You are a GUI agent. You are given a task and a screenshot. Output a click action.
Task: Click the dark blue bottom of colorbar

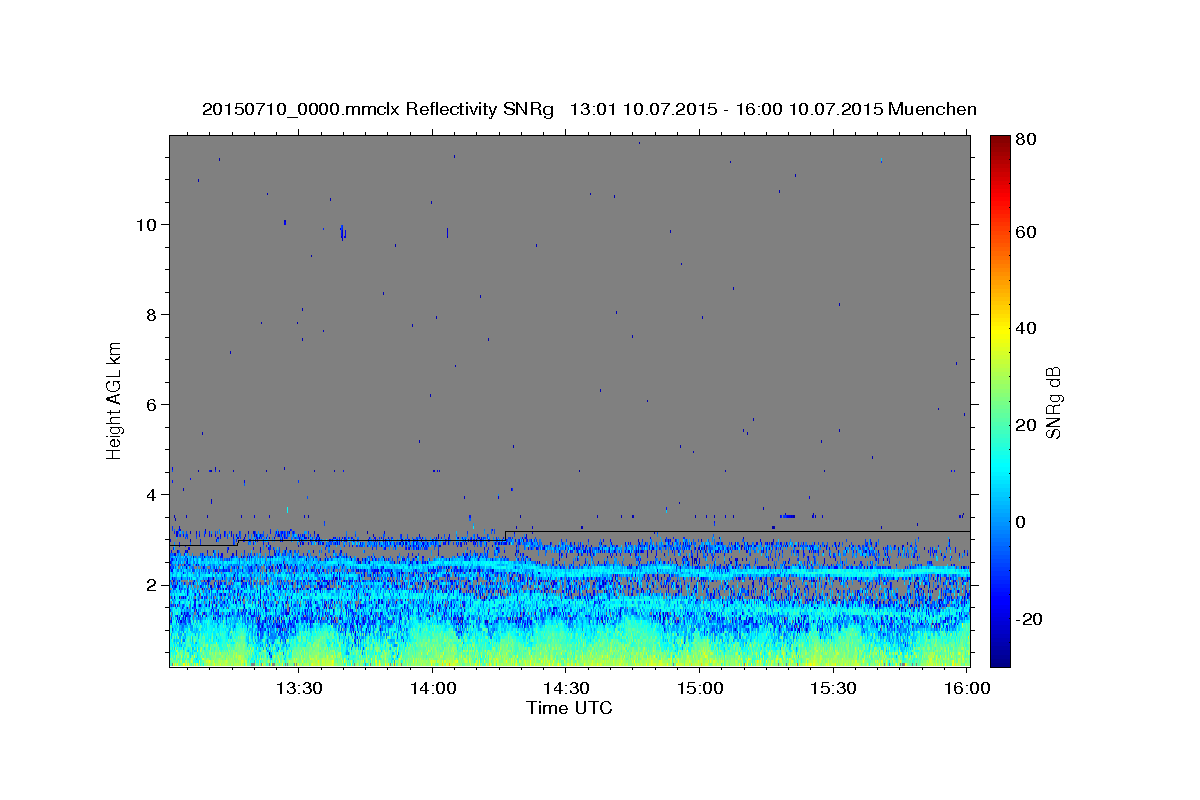click(x=999, y=659)
